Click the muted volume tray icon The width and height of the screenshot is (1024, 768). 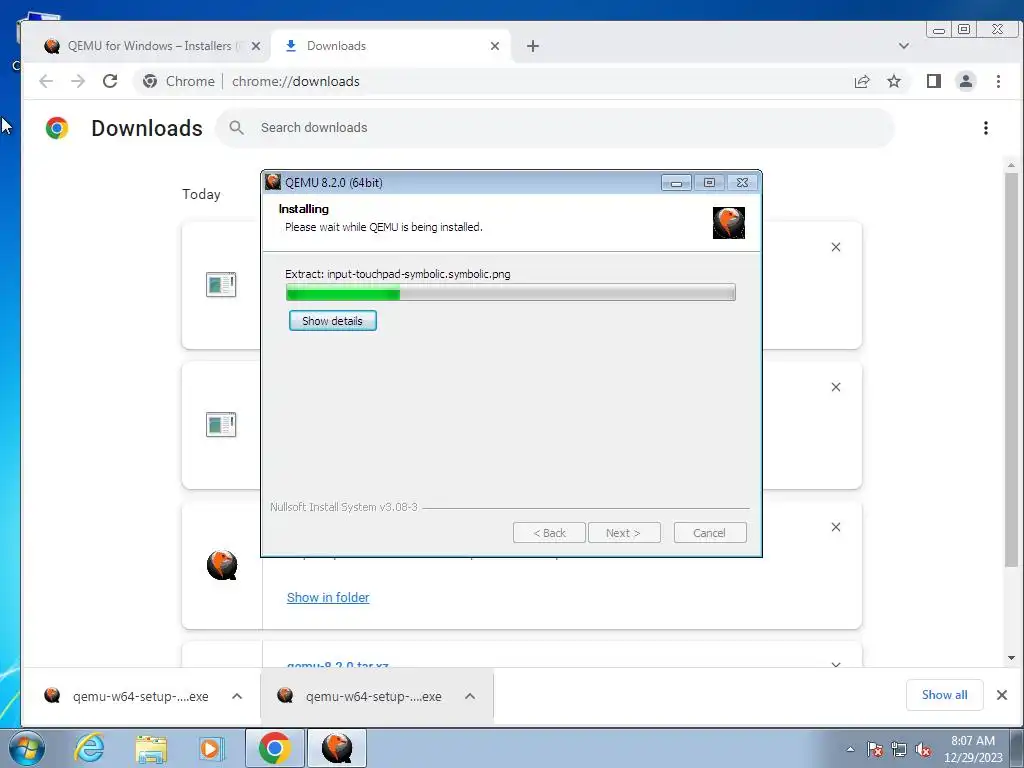pos(923,749)
